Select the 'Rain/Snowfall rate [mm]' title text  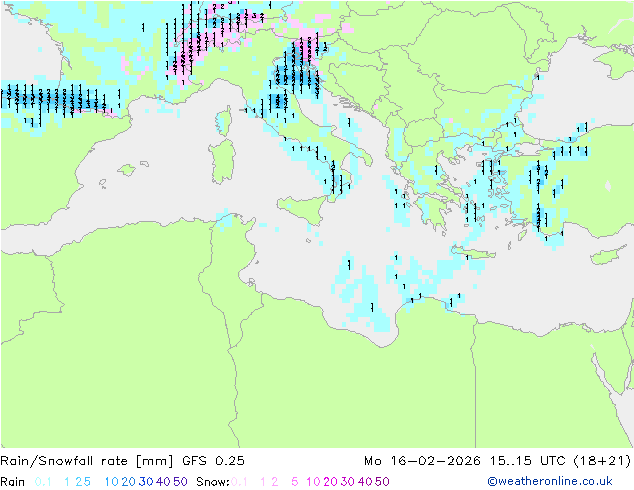point(87,461)
